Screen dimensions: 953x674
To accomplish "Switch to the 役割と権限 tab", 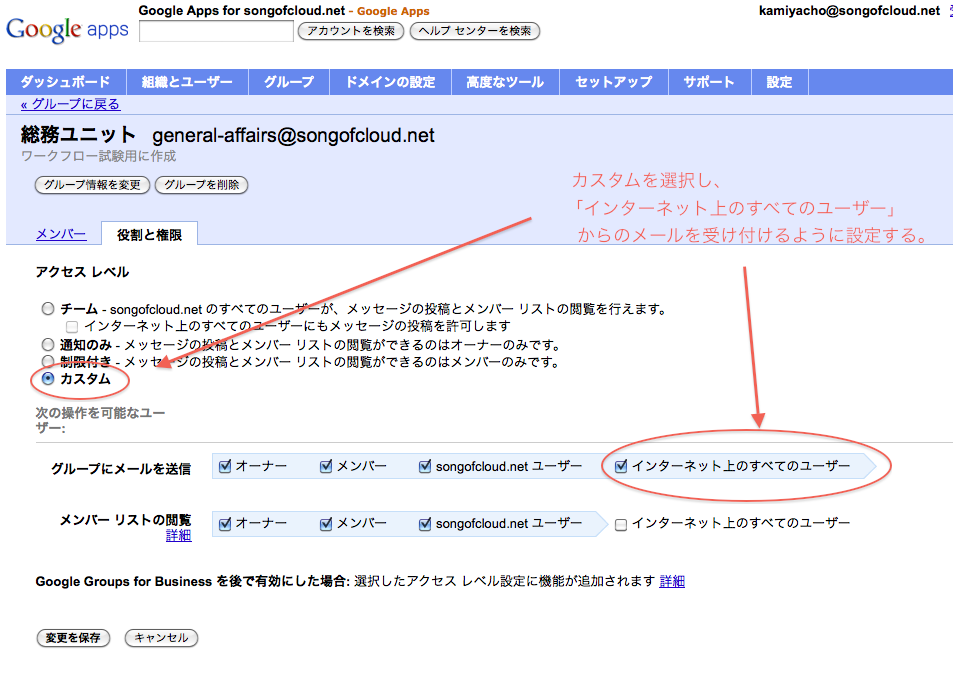I will click(x=150, y=234).
